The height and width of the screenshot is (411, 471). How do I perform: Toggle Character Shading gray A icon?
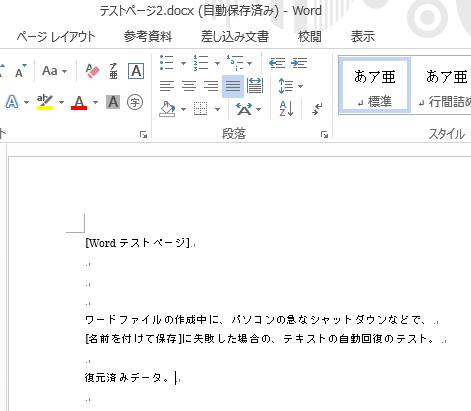113,102
